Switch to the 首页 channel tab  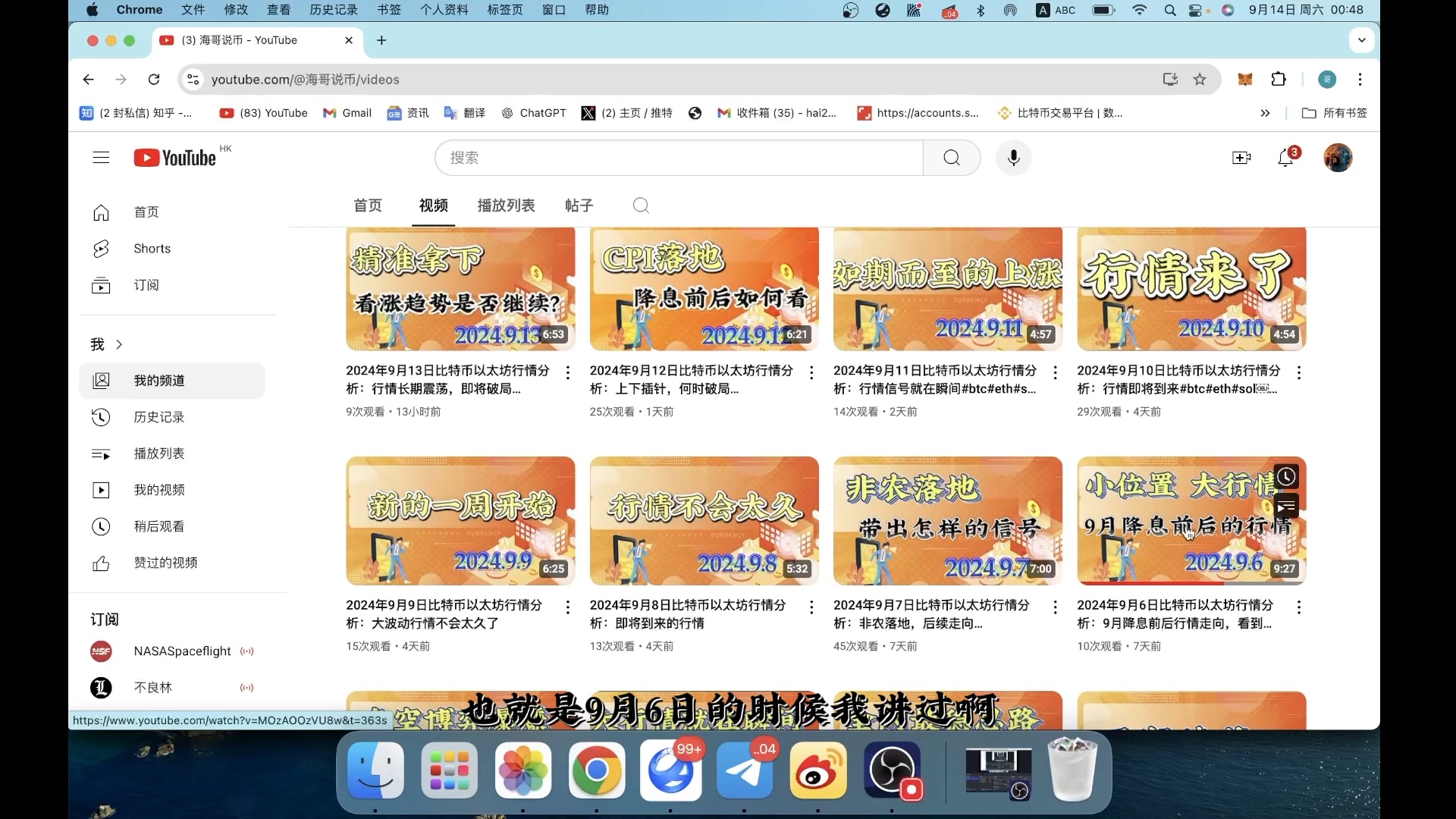tap(368, 206)
